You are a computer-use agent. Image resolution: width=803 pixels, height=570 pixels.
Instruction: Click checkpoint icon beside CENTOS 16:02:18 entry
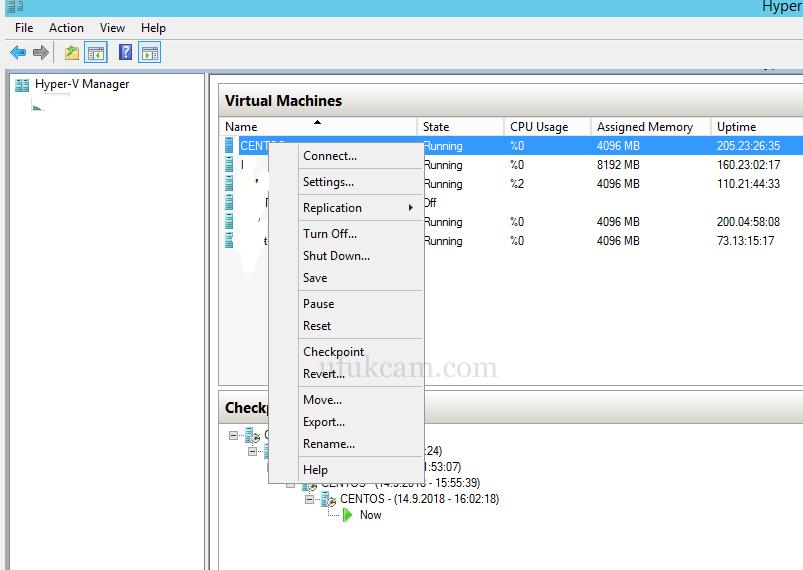pos(328,499)
